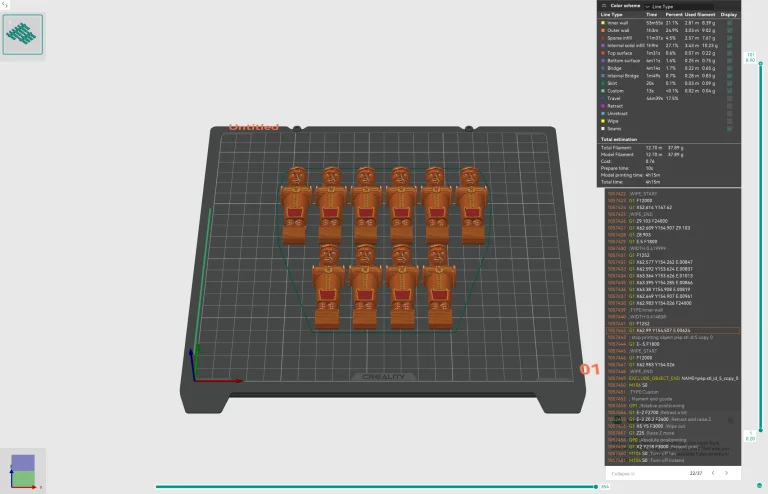768x494 pixels.
Task: Enable Travel line display checkbox
Action: (x=730, y=98)
